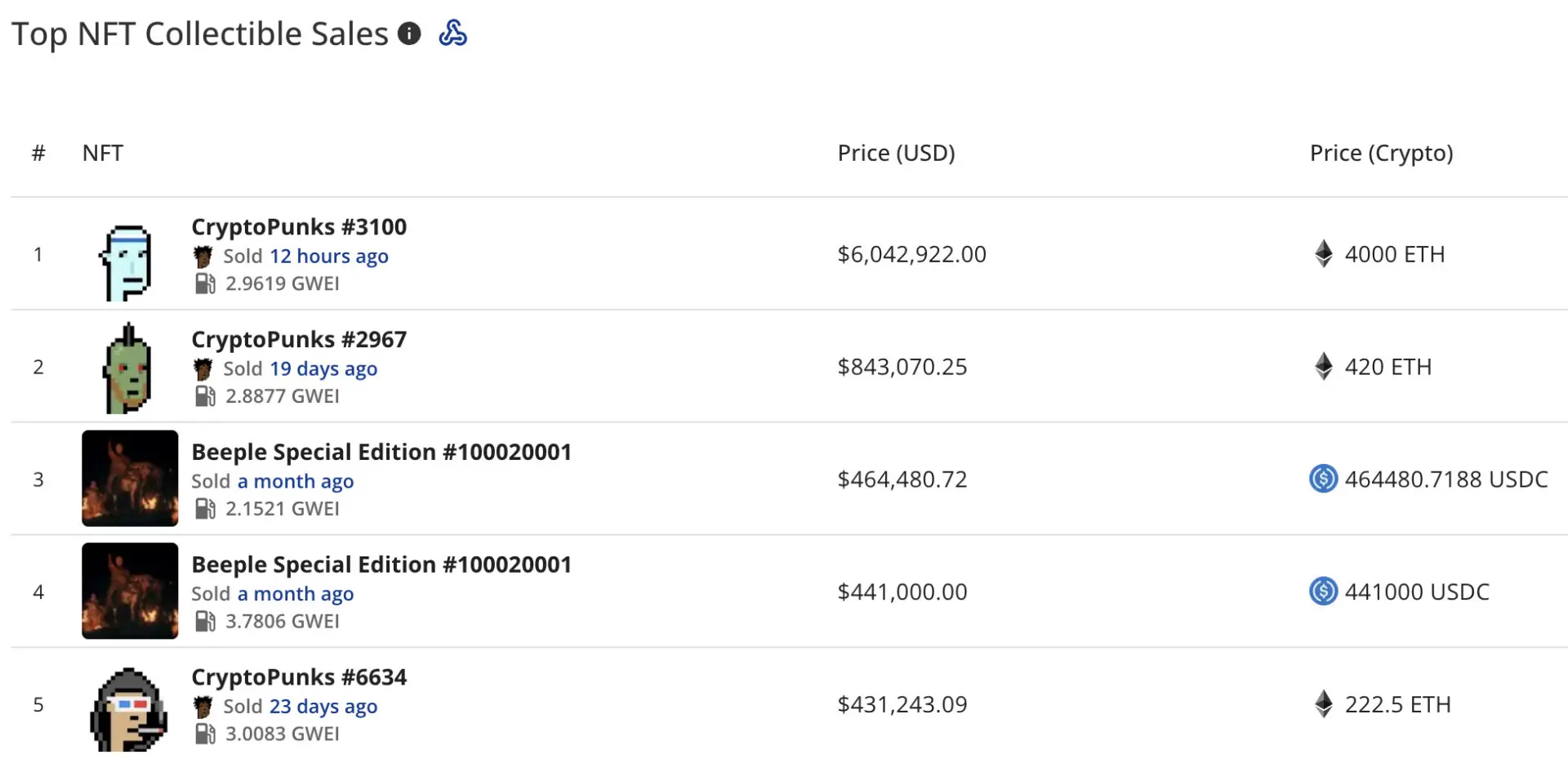The image size is (1568, 759).
Task: Click the USDC icon beside 441000 USDC
Action: tap(1323, 592)
